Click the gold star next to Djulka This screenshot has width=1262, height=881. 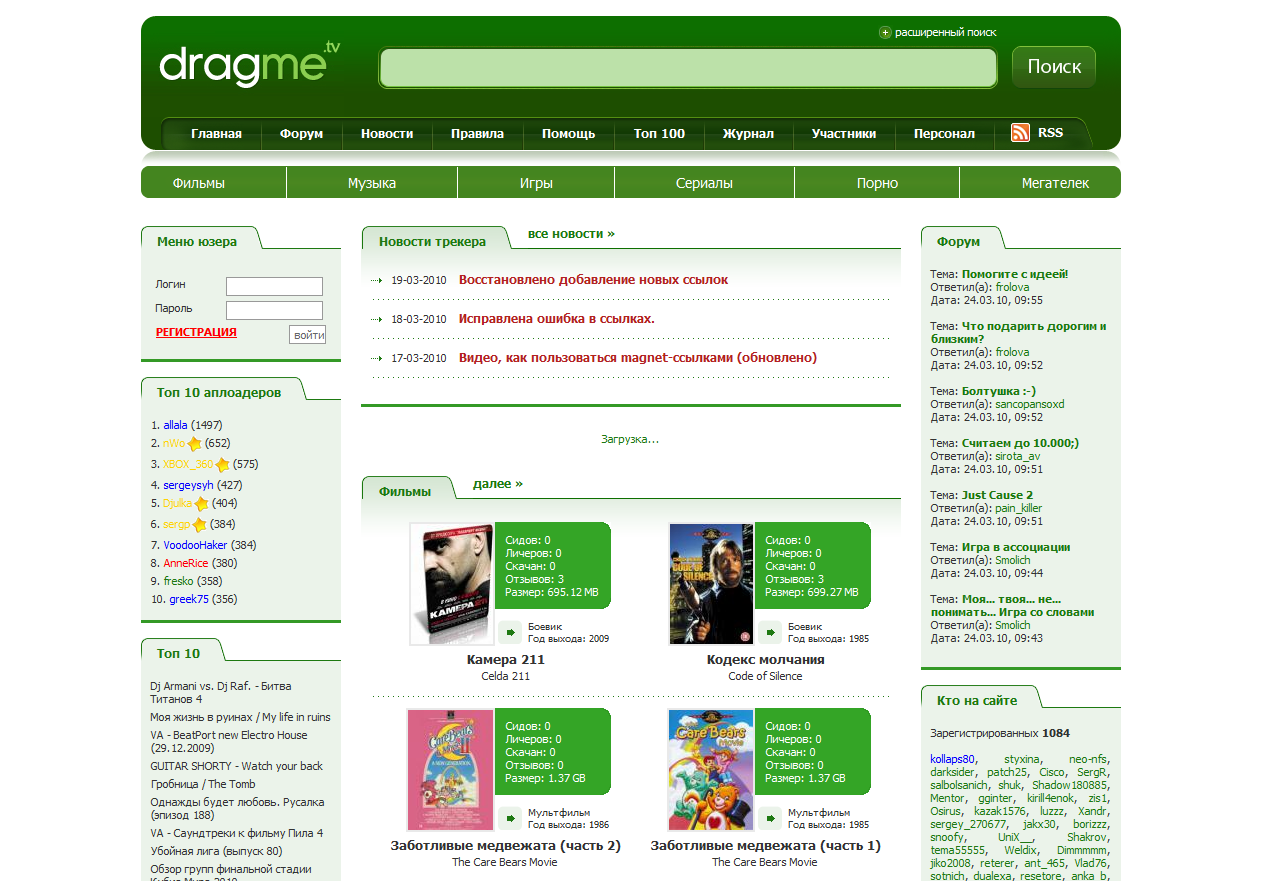(201, 504)
